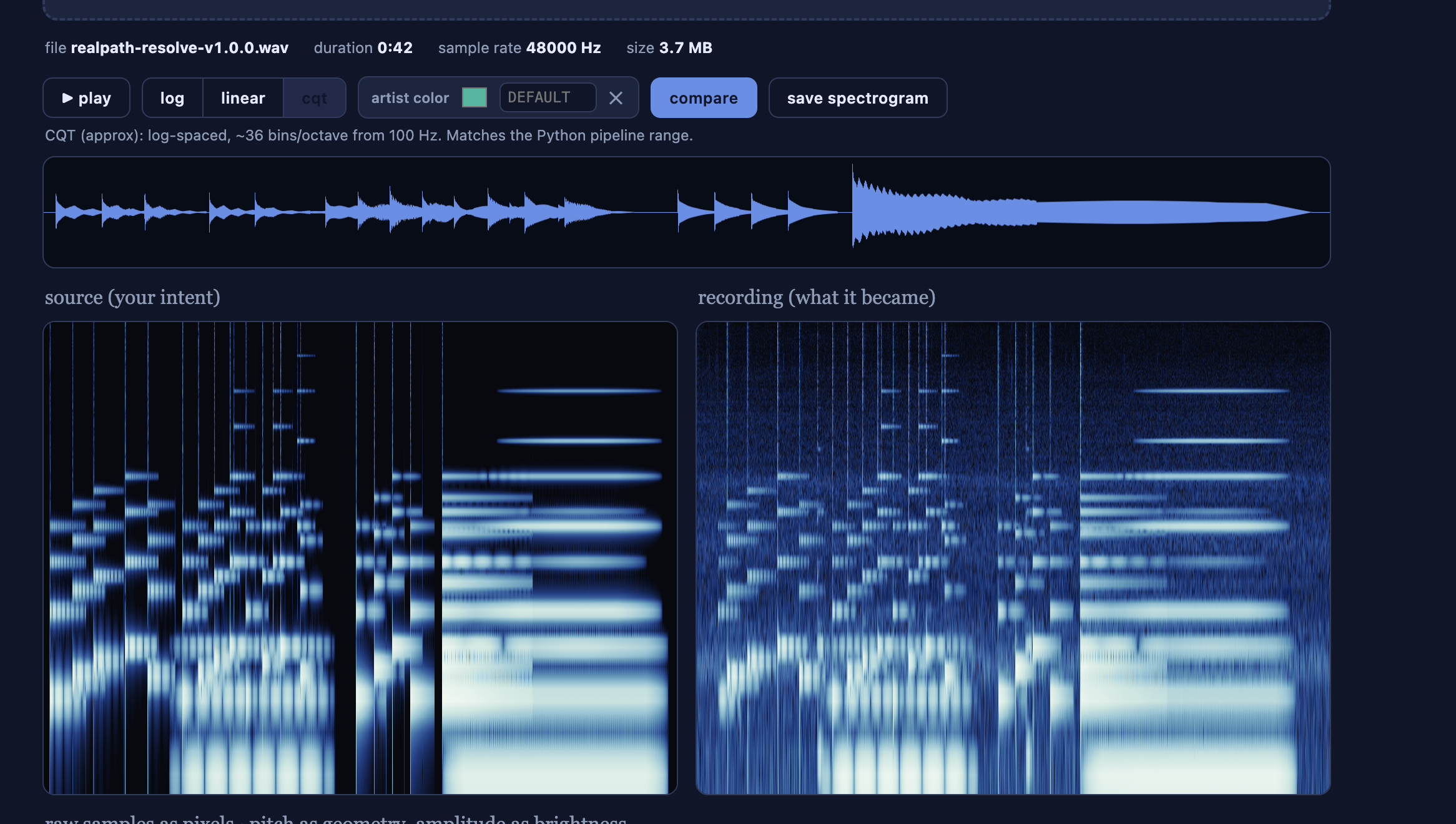Click save spectrogram button
The height and width of the screenshot is (824, 1456).
(x=858, y=98)
